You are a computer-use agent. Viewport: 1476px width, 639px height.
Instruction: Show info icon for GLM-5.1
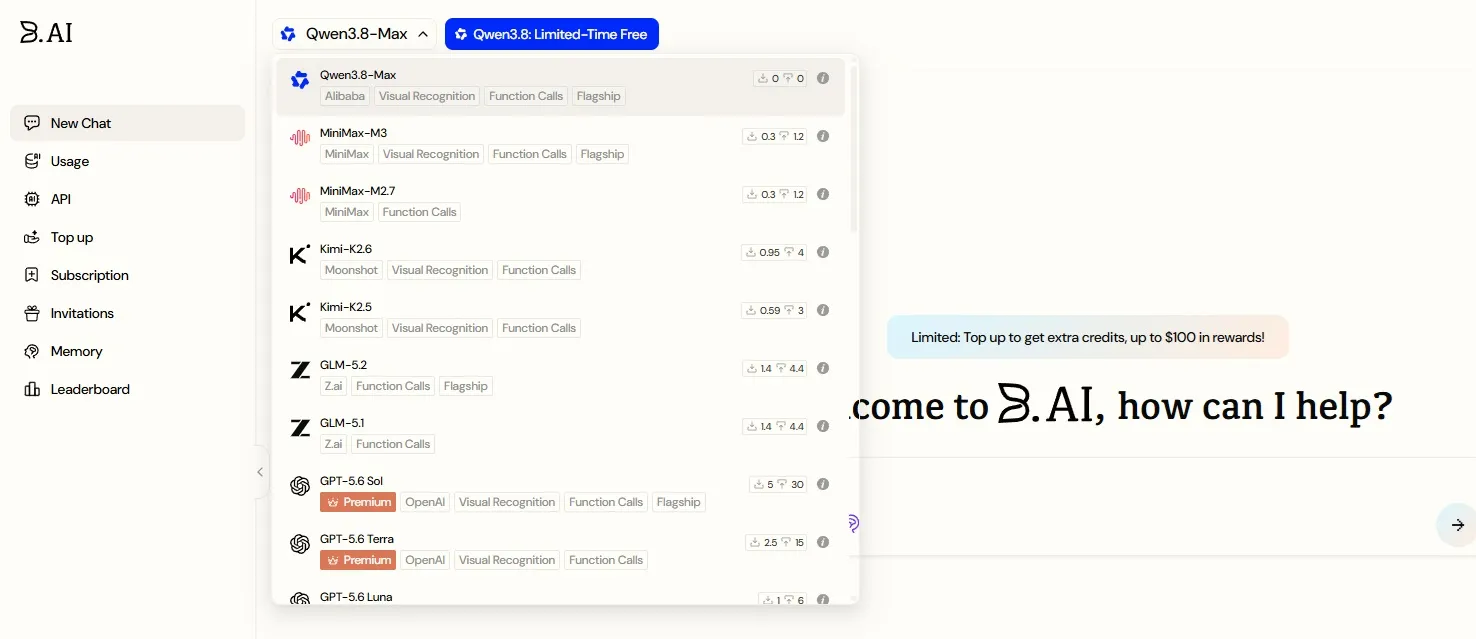point(823,426)
